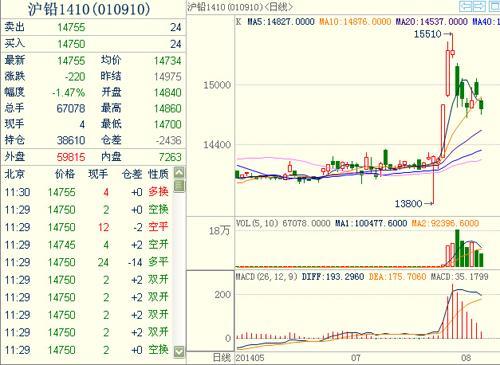Click the DEA:175.7060 value
The image size is (500, 365).
point(398,277)
